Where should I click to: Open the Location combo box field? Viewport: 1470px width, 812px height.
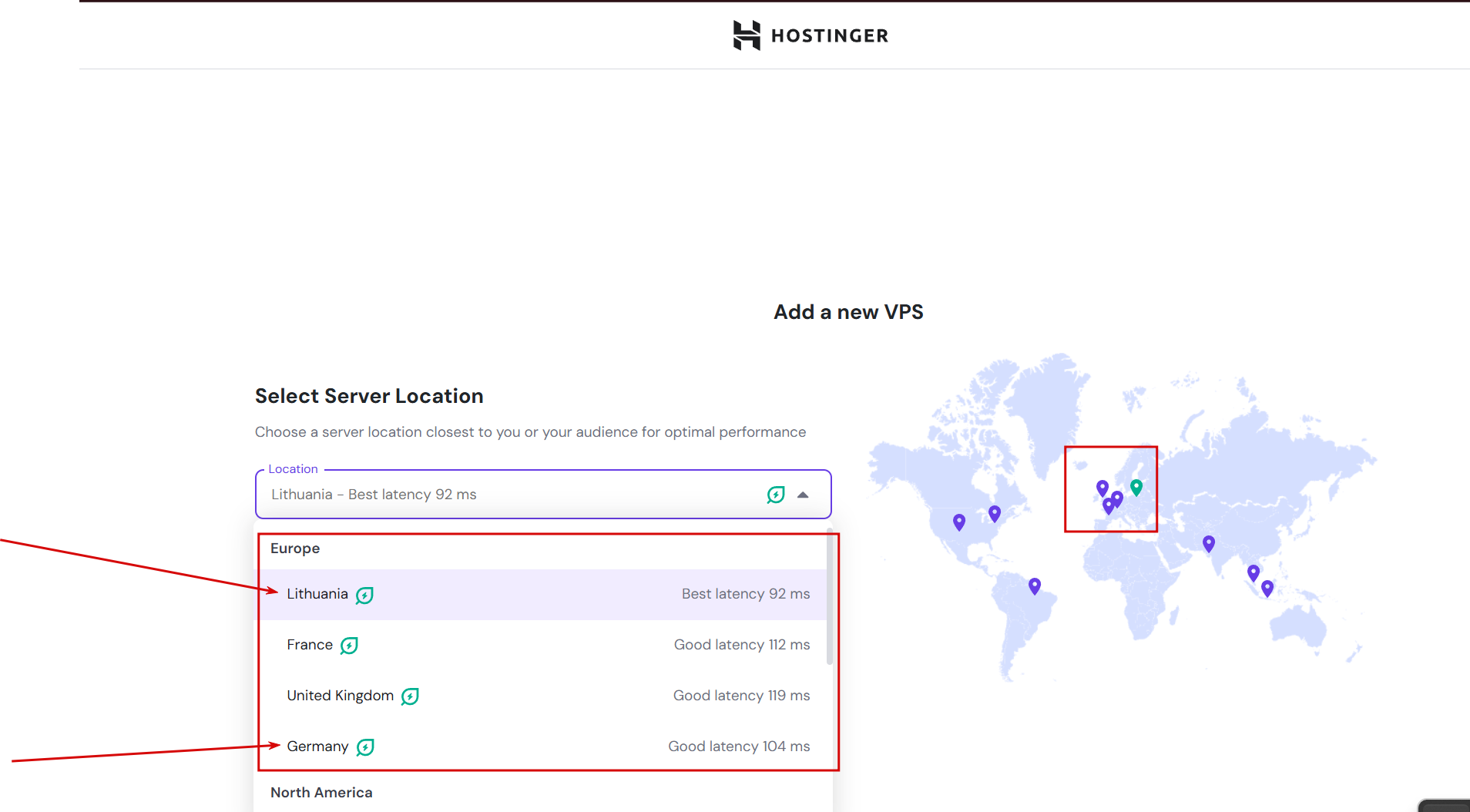pyautogui.click(x=543, y=494)
